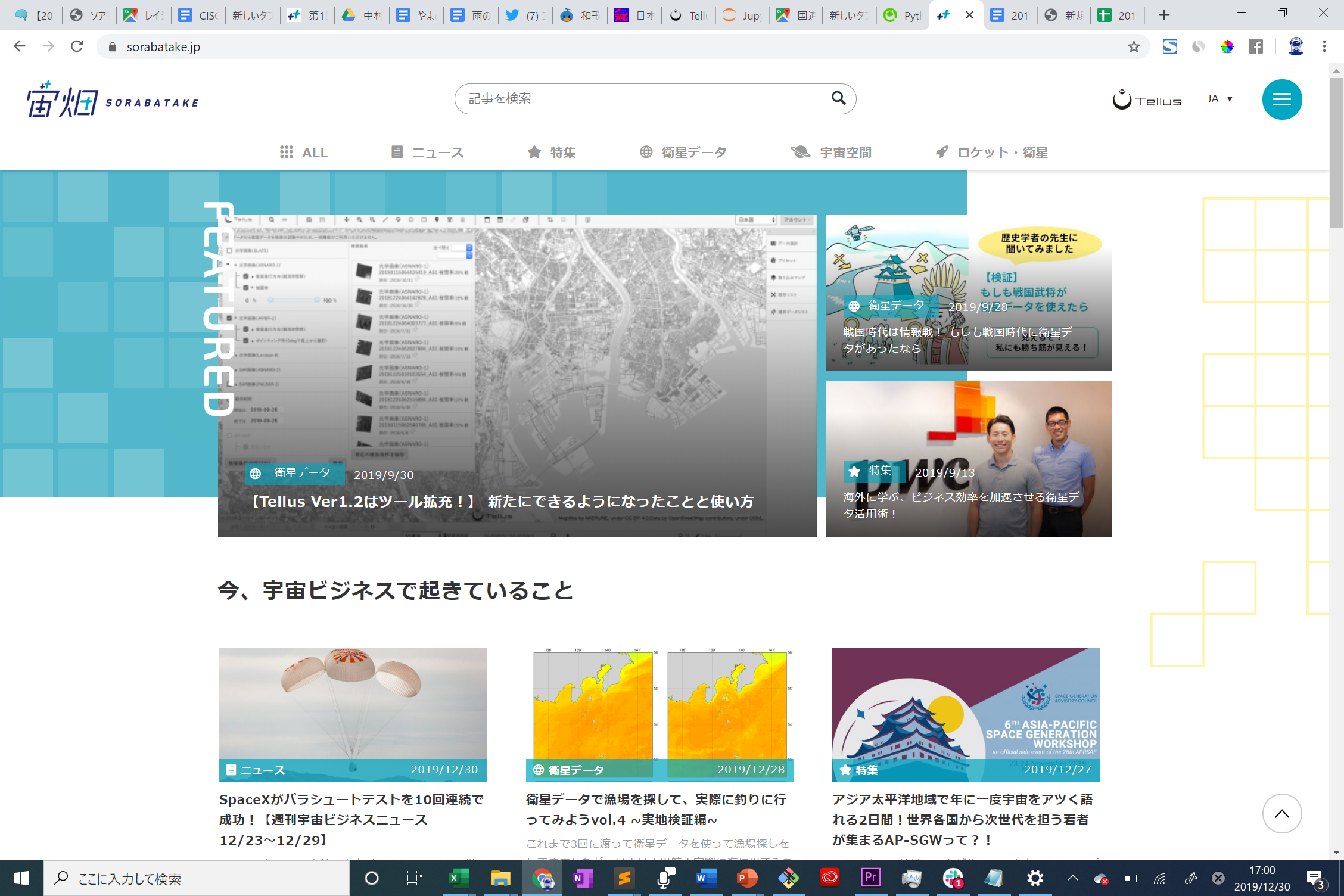Open the notification center with badge 3
The height and width of the screenshot is (896, 1344).
pyautogui.click(x=1315, y=879)
